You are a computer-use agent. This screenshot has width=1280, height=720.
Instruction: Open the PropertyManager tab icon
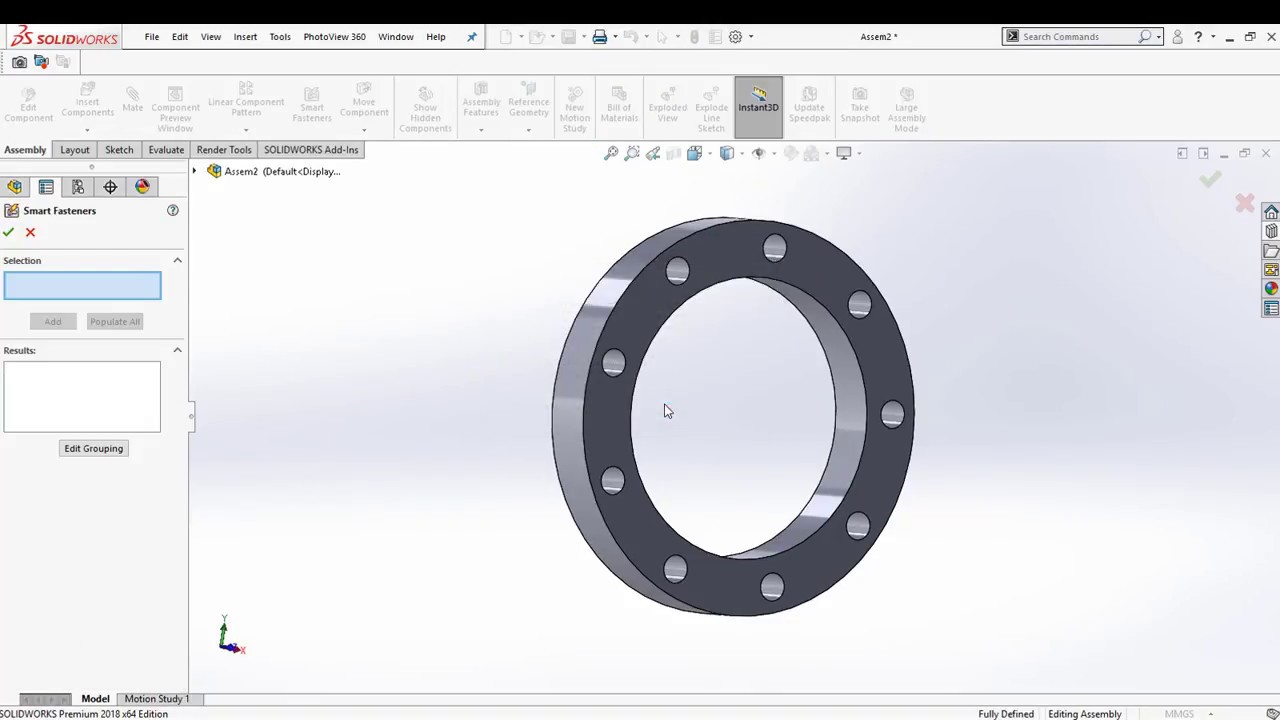tap(46, 187)
